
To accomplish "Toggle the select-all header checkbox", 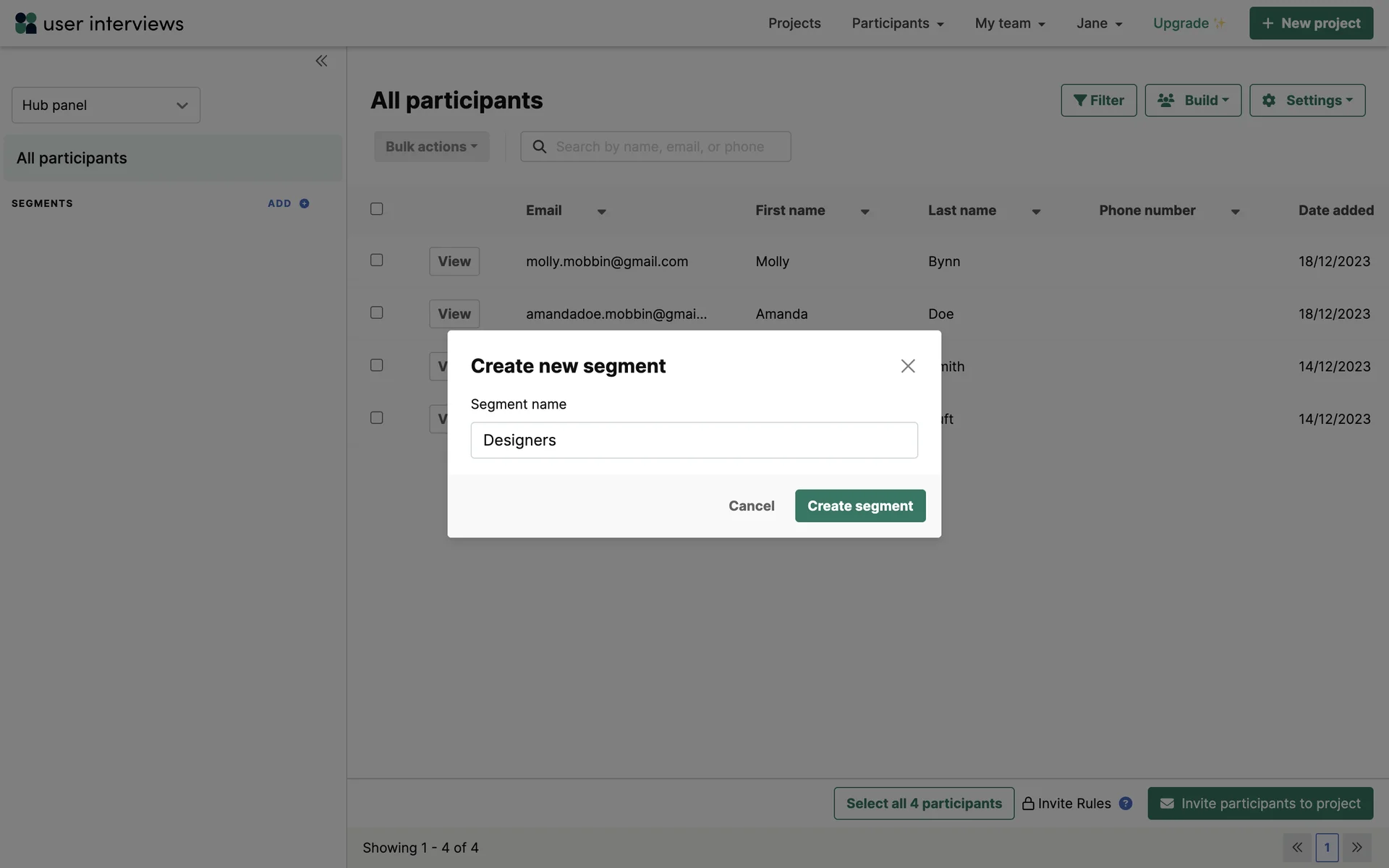I will pyautogui.click(x=377, y=209).
